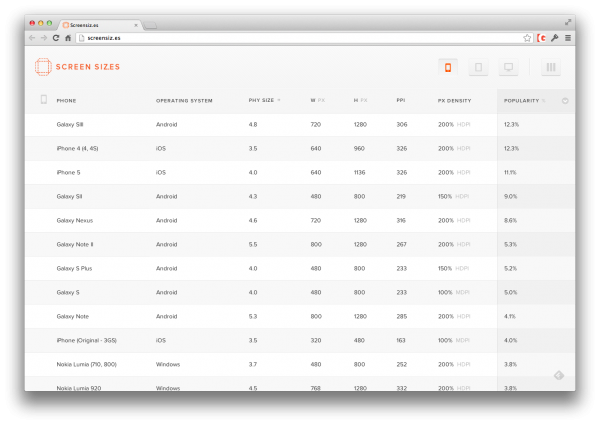Click the red bracket extension icon
Screen dimensions: 600x425
[541, 38]
